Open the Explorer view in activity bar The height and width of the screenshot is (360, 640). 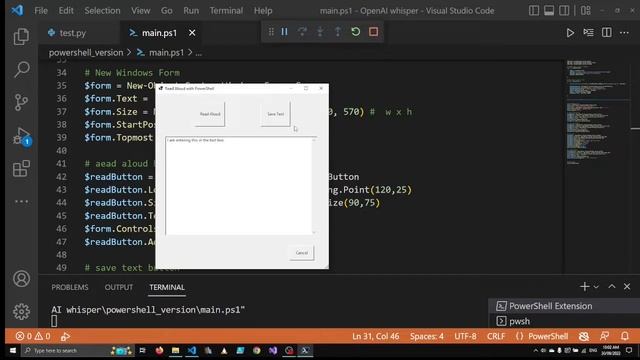[x=21, y=37]
